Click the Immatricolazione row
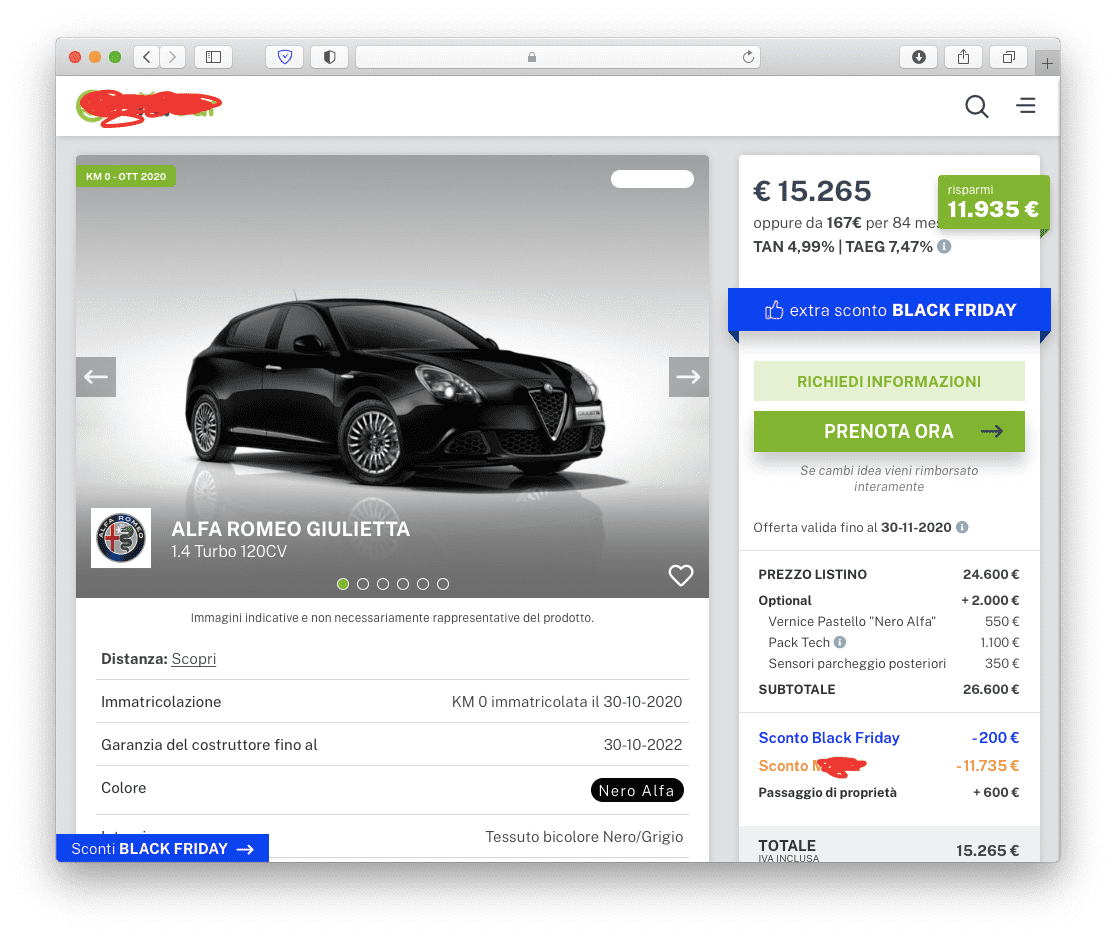 point(392,702)
